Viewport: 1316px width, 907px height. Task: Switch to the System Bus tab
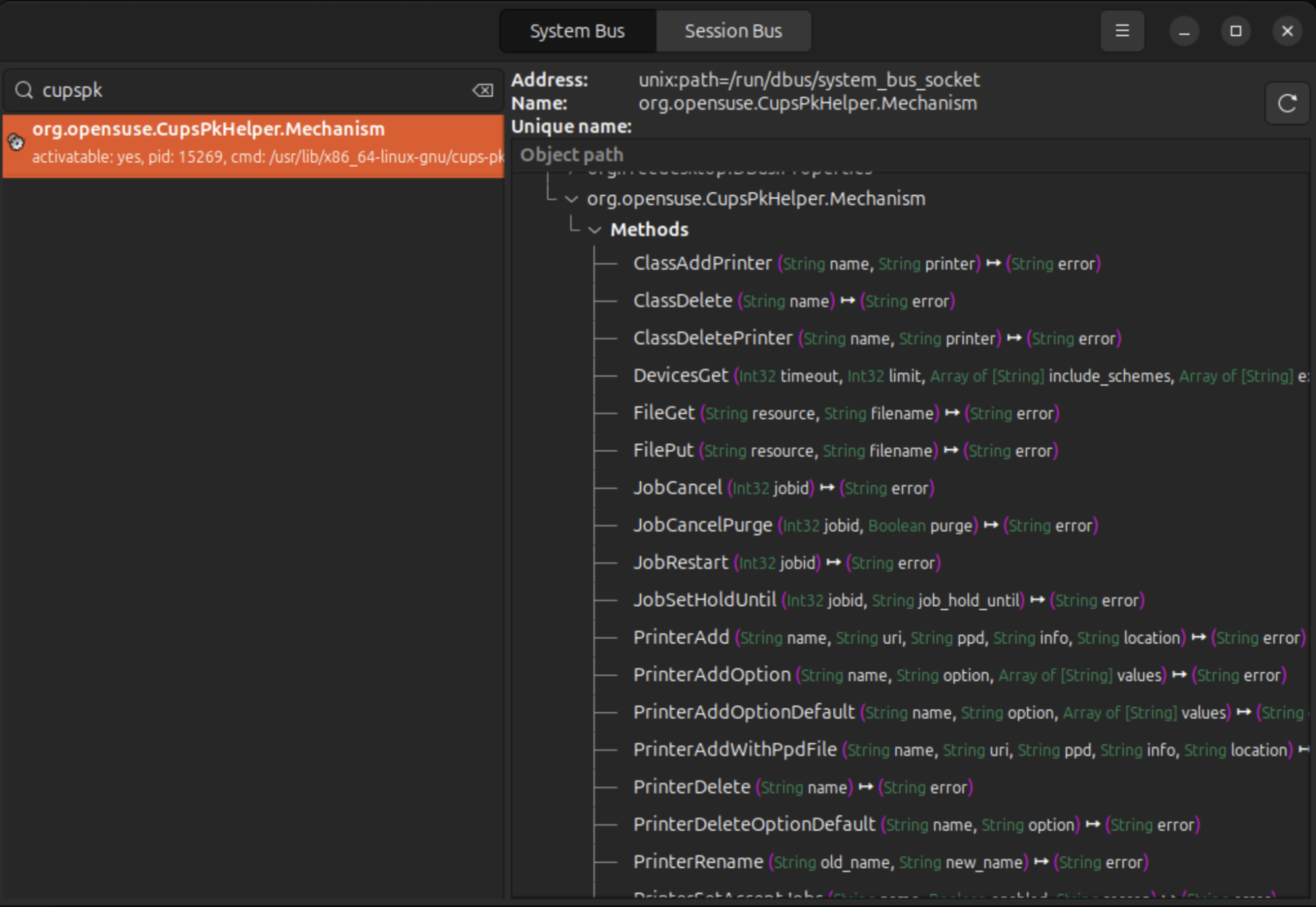click(577, 30)
